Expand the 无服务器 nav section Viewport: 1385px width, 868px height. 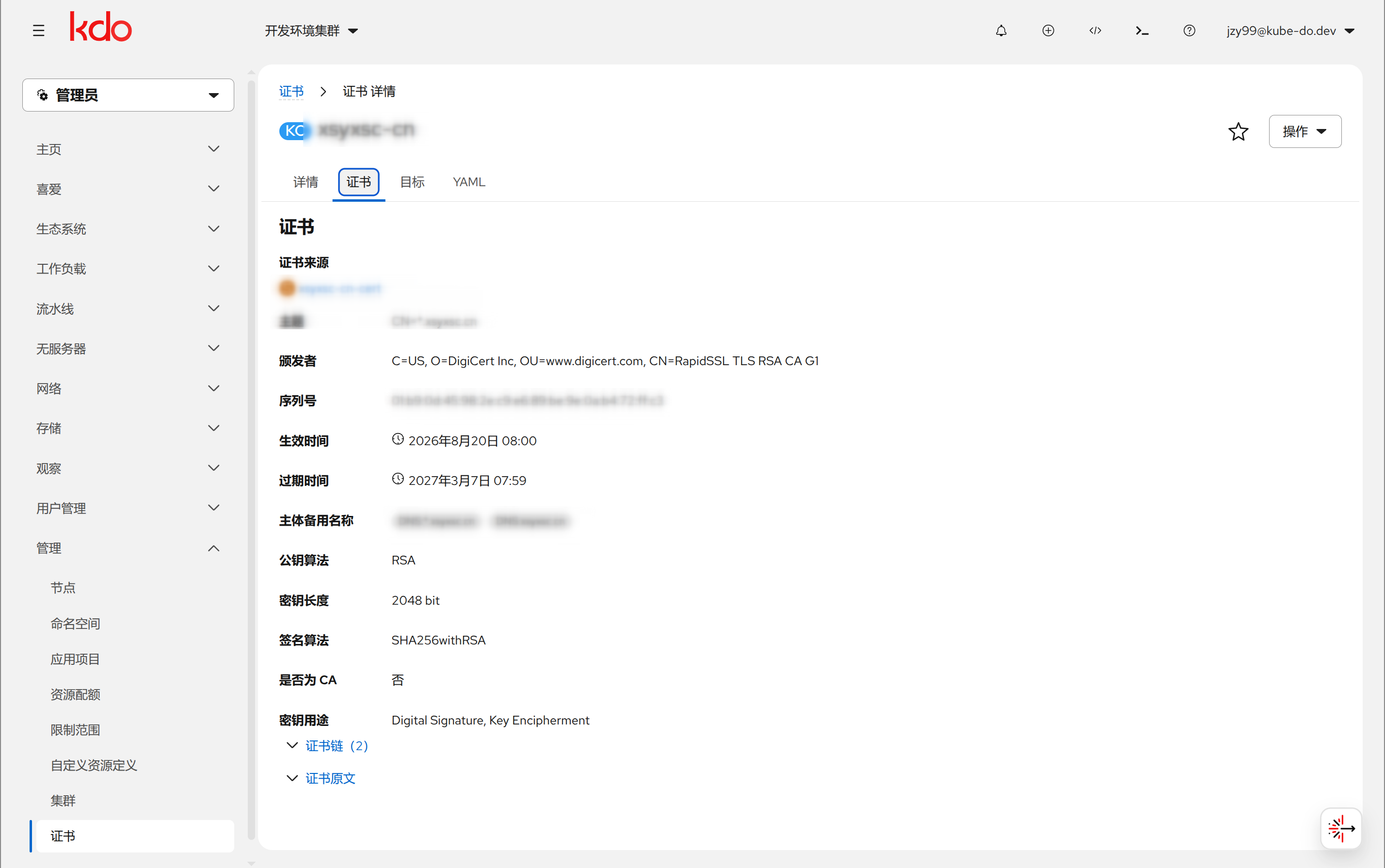pos(128,349)
